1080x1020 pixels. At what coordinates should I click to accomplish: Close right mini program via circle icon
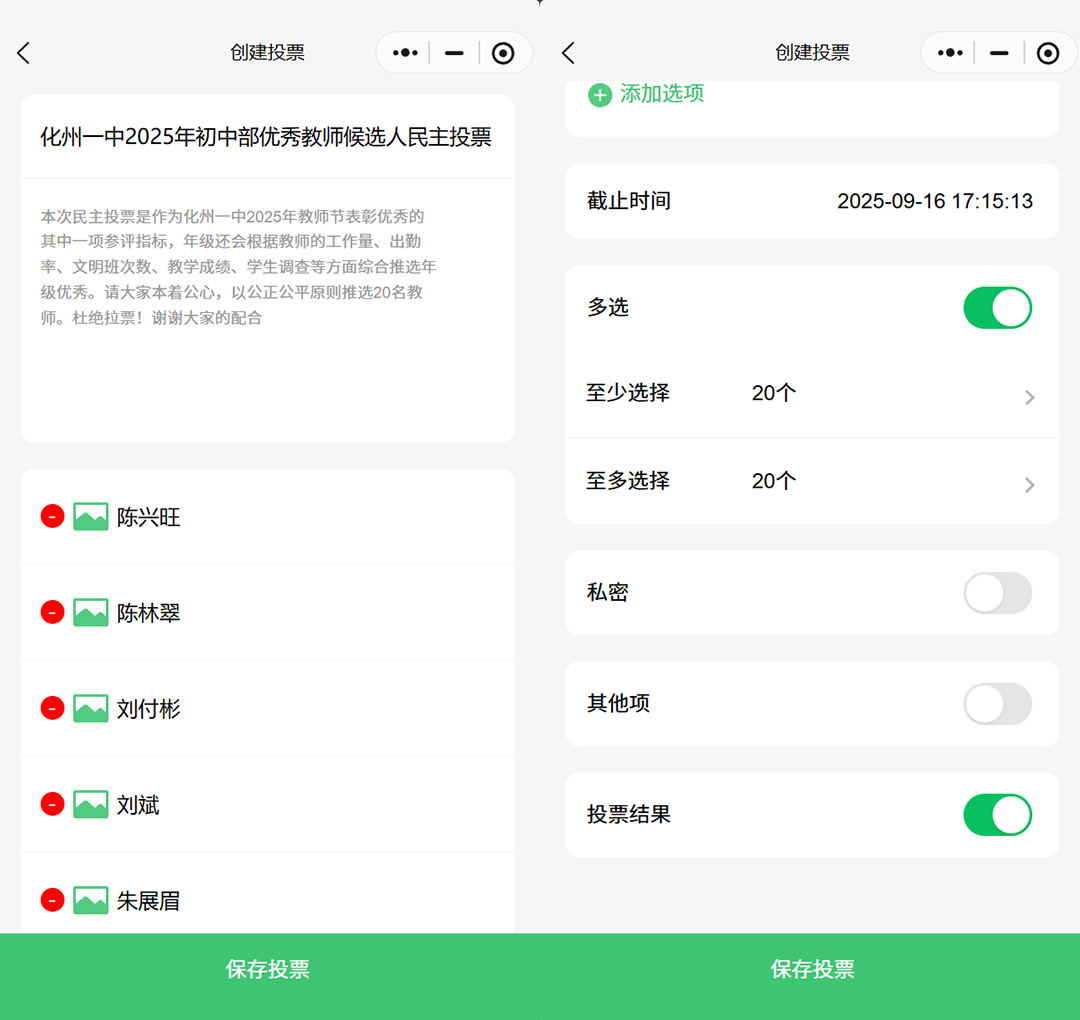pyautogui.click(x=1048, y=53)
